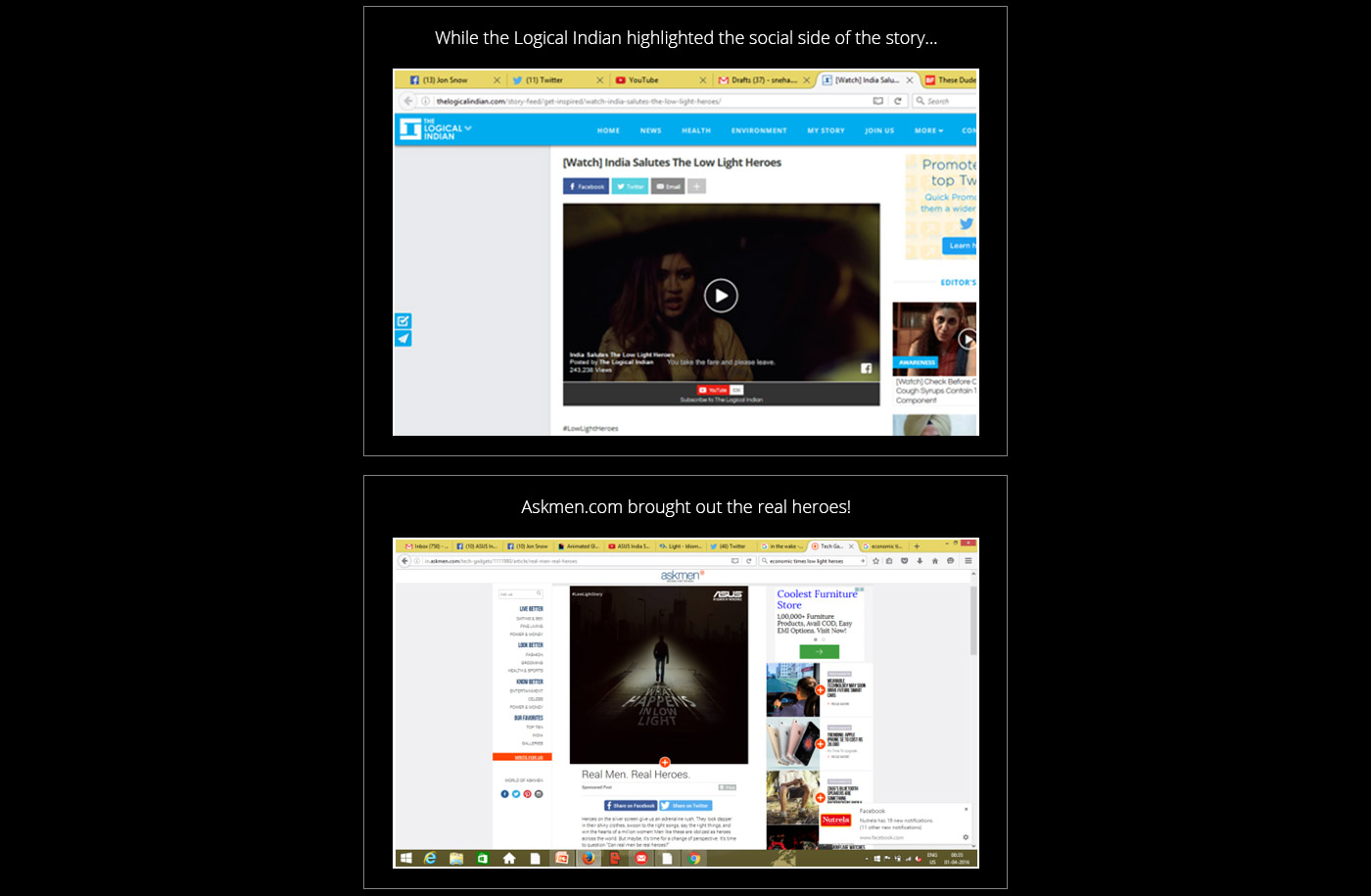This screenshot has height=896, width=1371.
Task: Expand the dropdown arrow beside Logical Indian logo
Action: [x=467, y=127]
